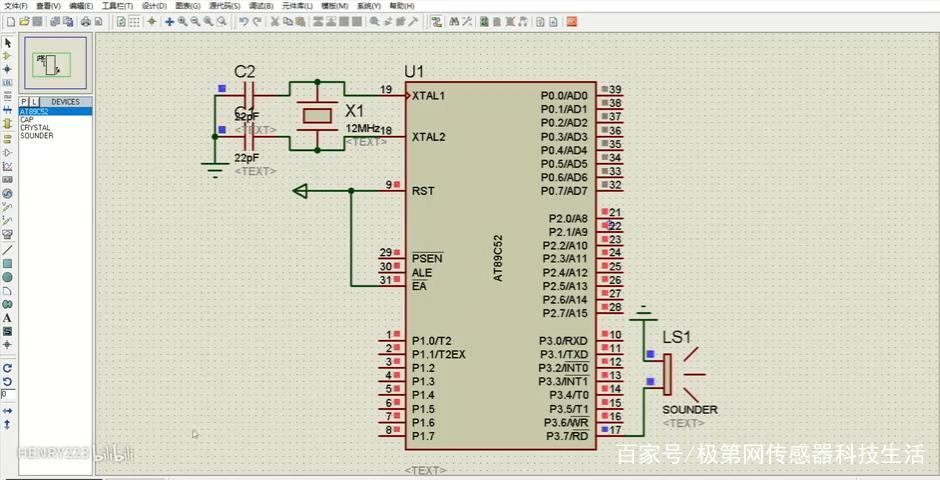Click the Cut scissors icon
This screenshot has width=940, height=480.
coord(275,22)
